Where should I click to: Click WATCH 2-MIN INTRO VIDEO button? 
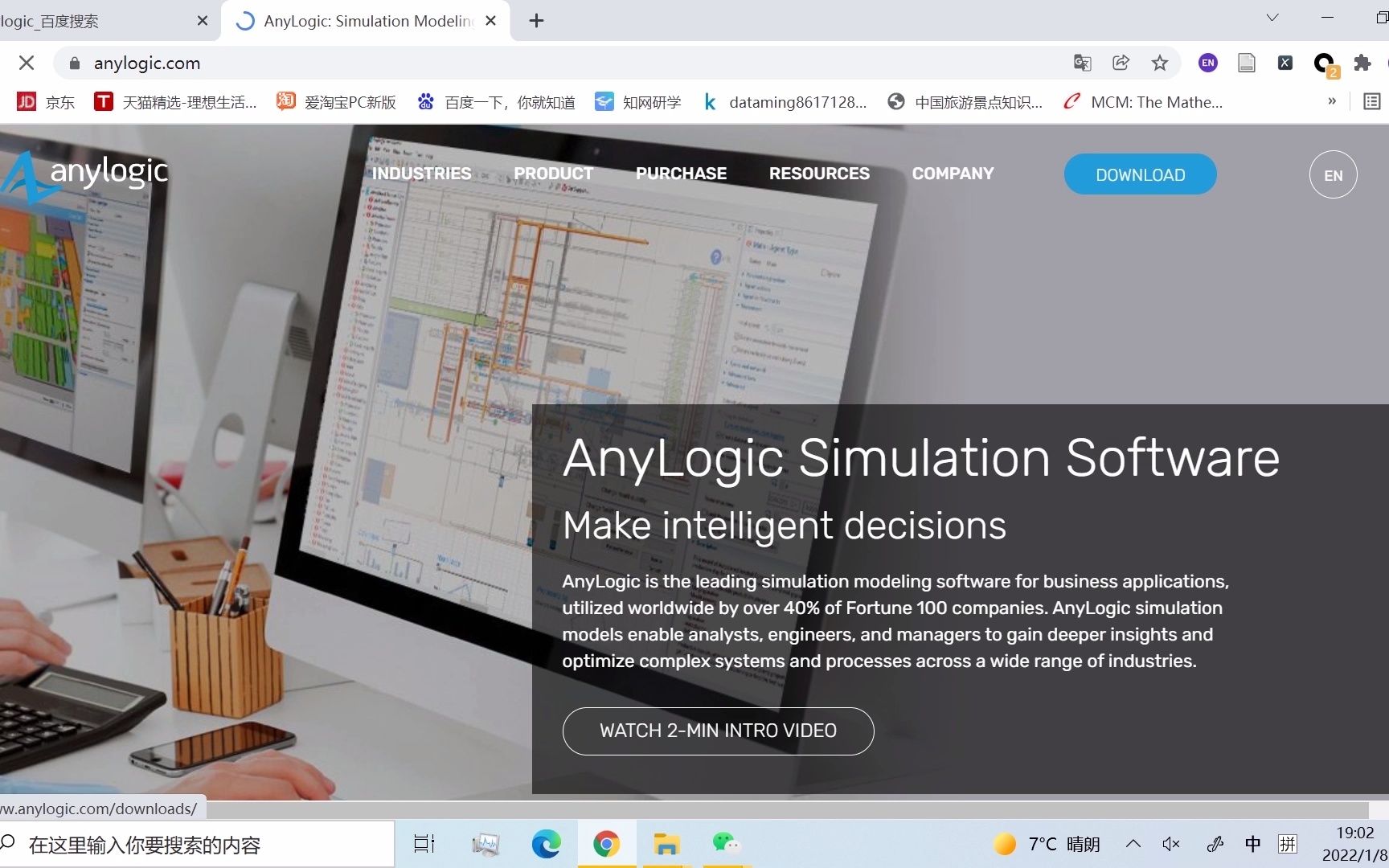(x=718, y=731)
